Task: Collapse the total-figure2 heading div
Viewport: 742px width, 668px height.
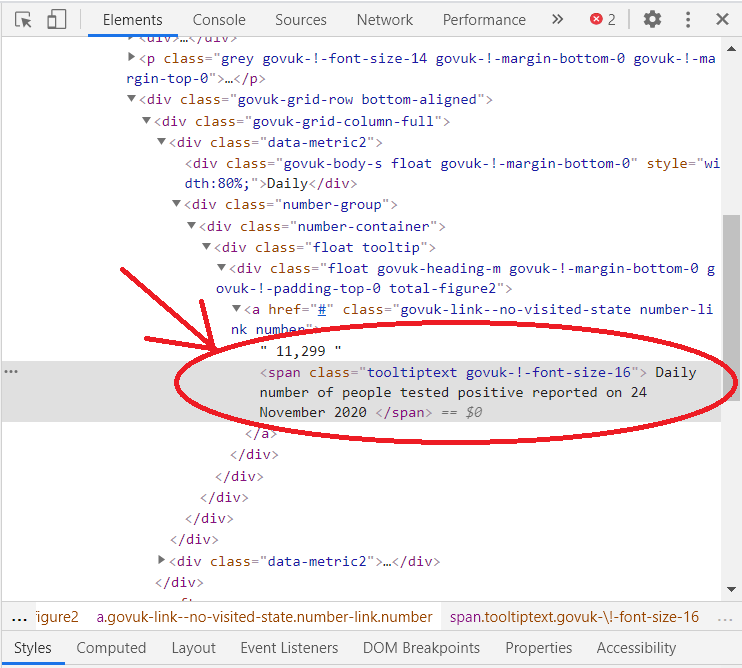Action: tap(221, 267)
